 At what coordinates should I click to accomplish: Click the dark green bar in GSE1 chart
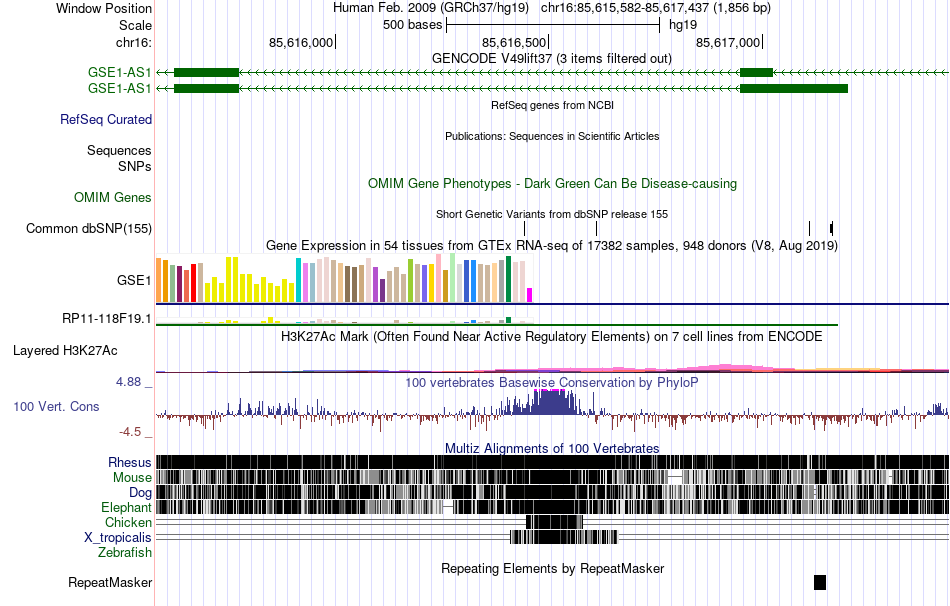[509, 279]
